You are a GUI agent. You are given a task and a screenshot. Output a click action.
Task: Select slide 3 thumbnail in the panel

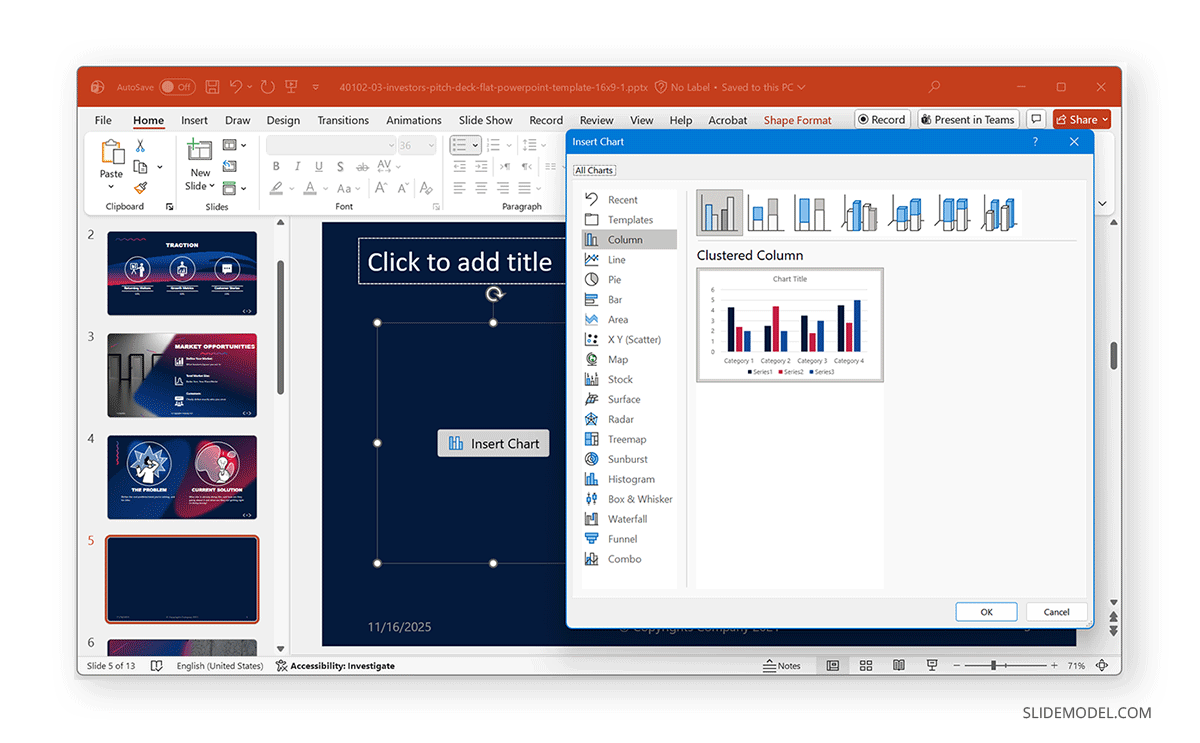[182, 374]
